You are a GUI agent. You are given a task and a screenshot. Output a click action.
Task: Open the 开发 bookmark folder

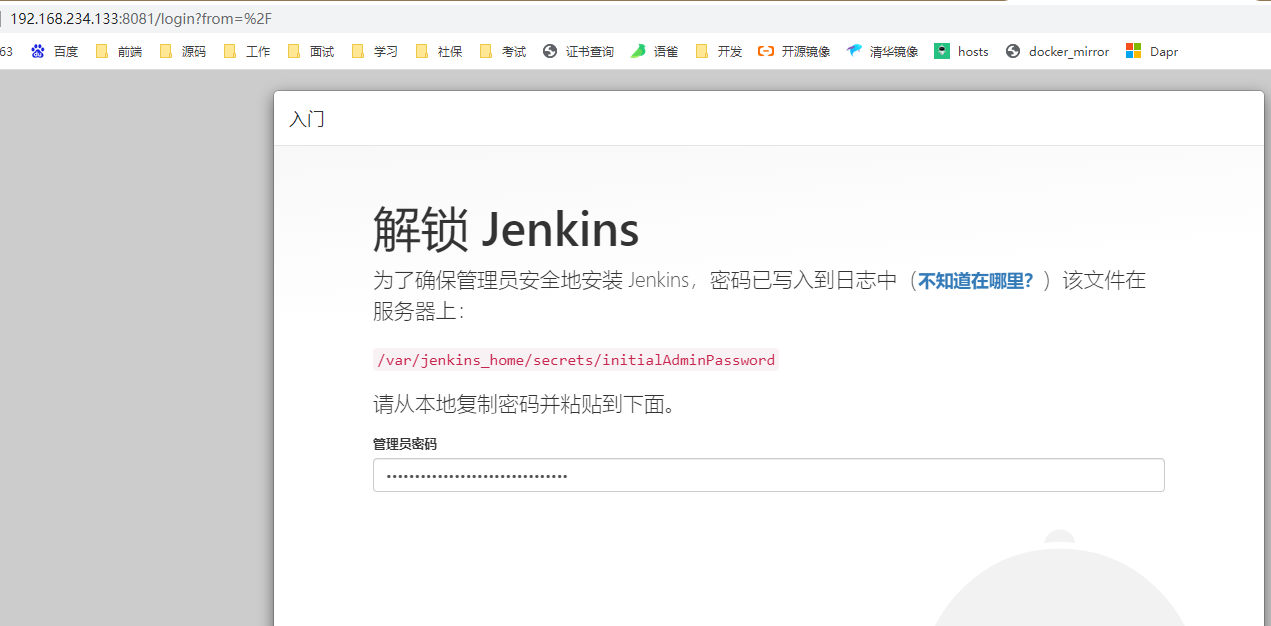[718, 51]
